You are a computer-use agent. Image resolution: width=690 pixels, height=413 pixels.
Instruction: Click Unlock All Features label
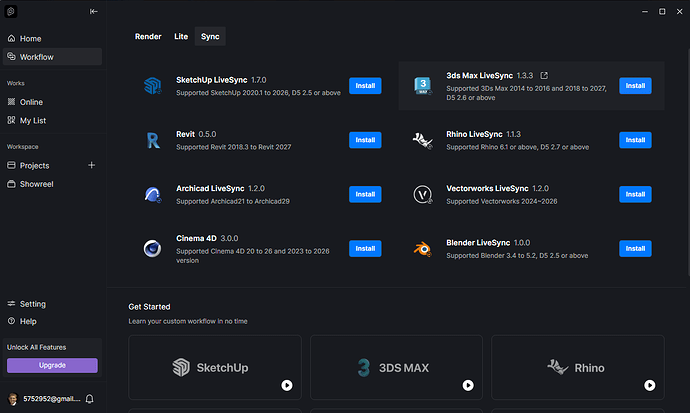[37, 347]
